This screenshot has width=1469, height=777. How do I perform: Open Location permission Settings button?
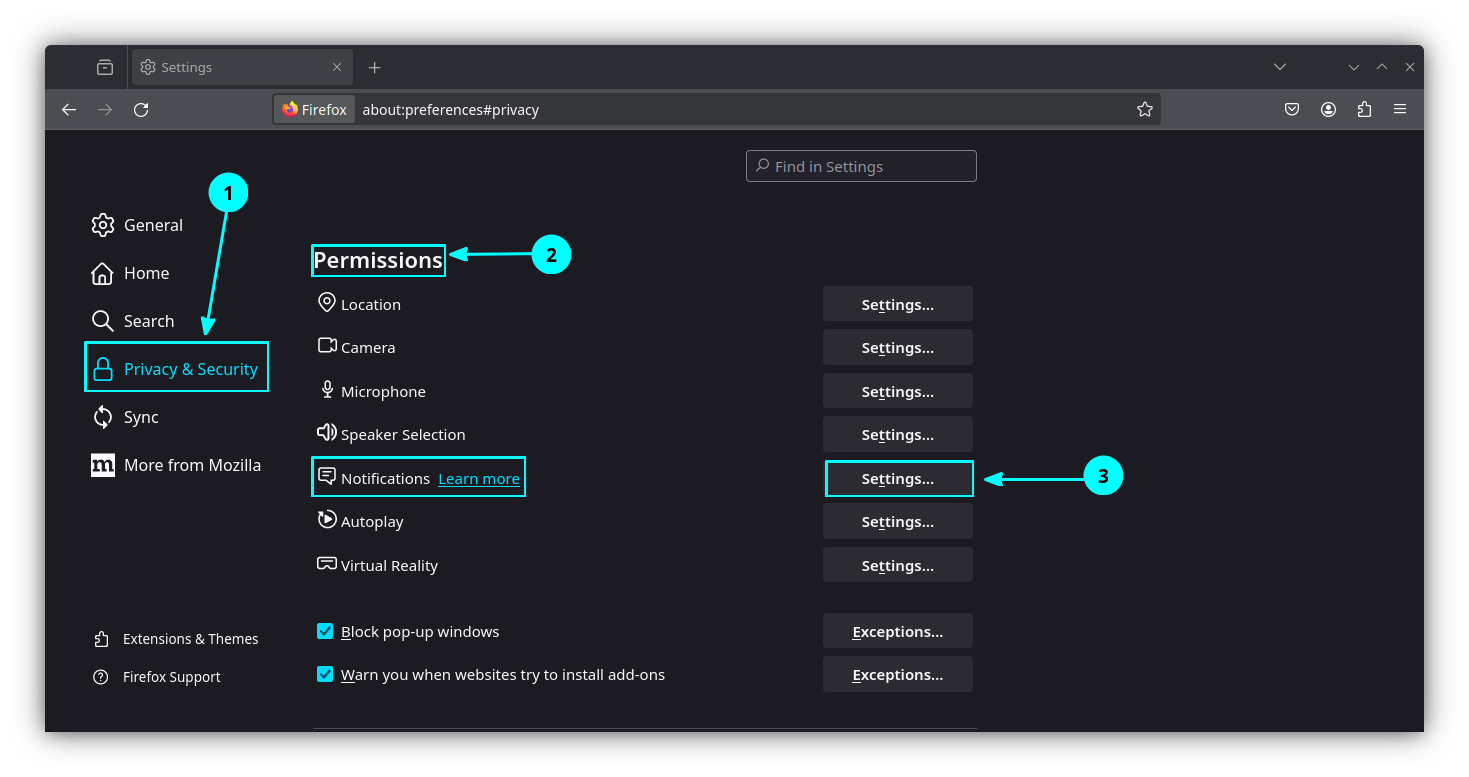pos(898,304)
